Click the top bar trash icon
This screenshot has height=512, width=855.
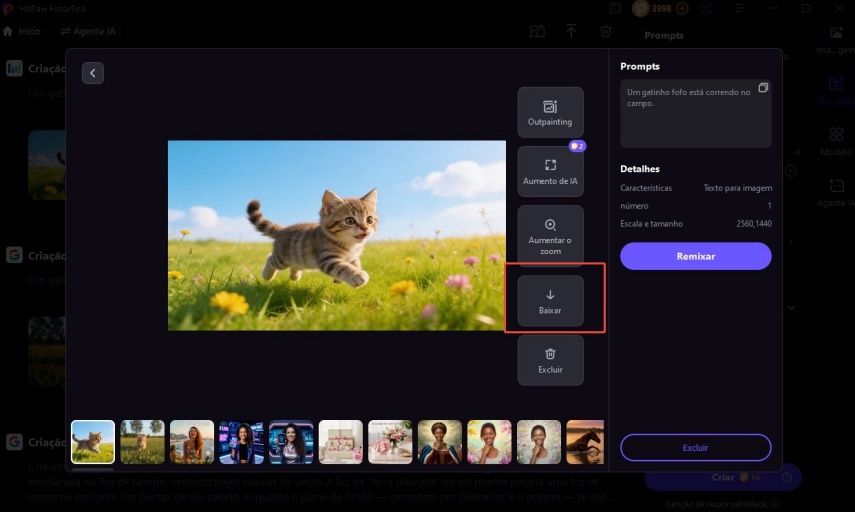click(x=606, y=31)
